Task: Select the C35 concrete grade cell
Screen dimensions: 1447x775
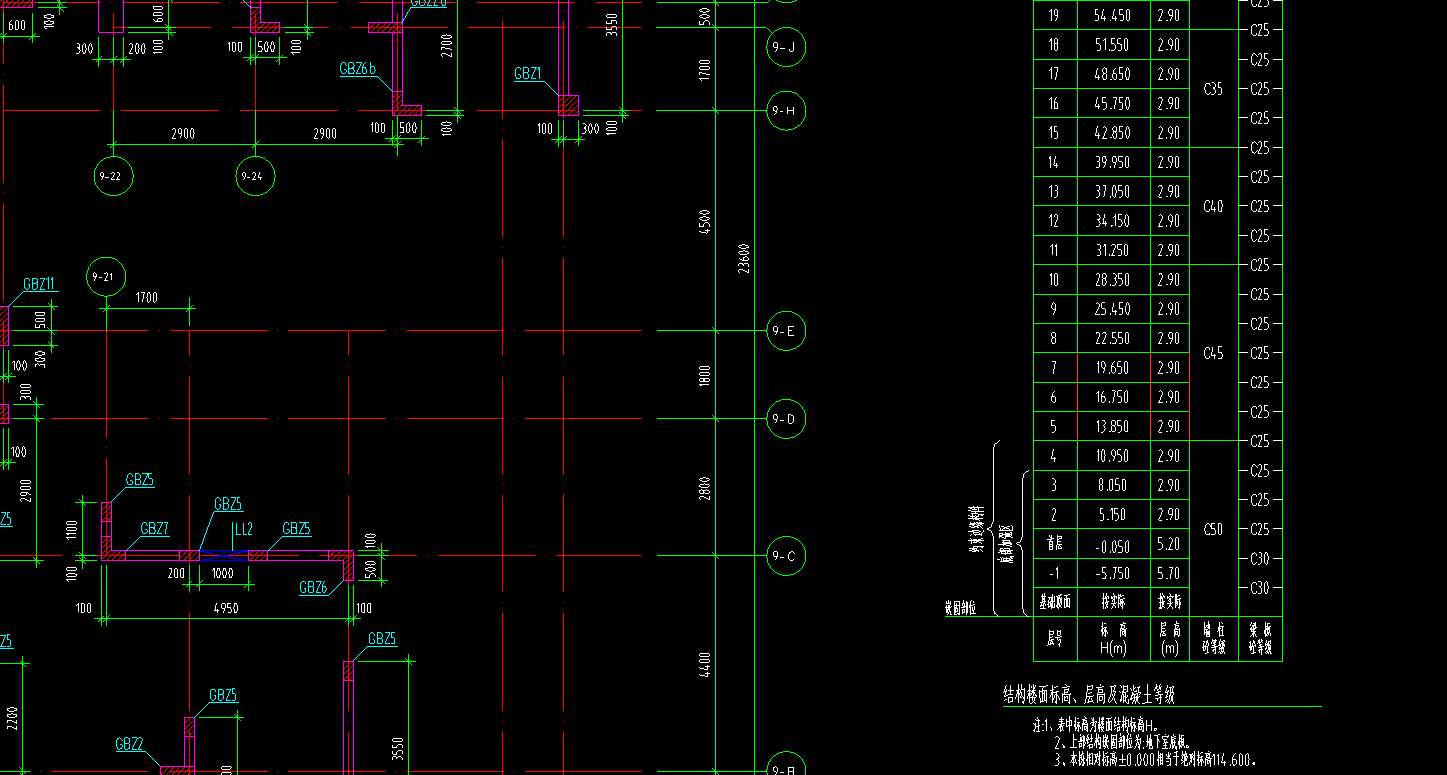Action: 1213,89
